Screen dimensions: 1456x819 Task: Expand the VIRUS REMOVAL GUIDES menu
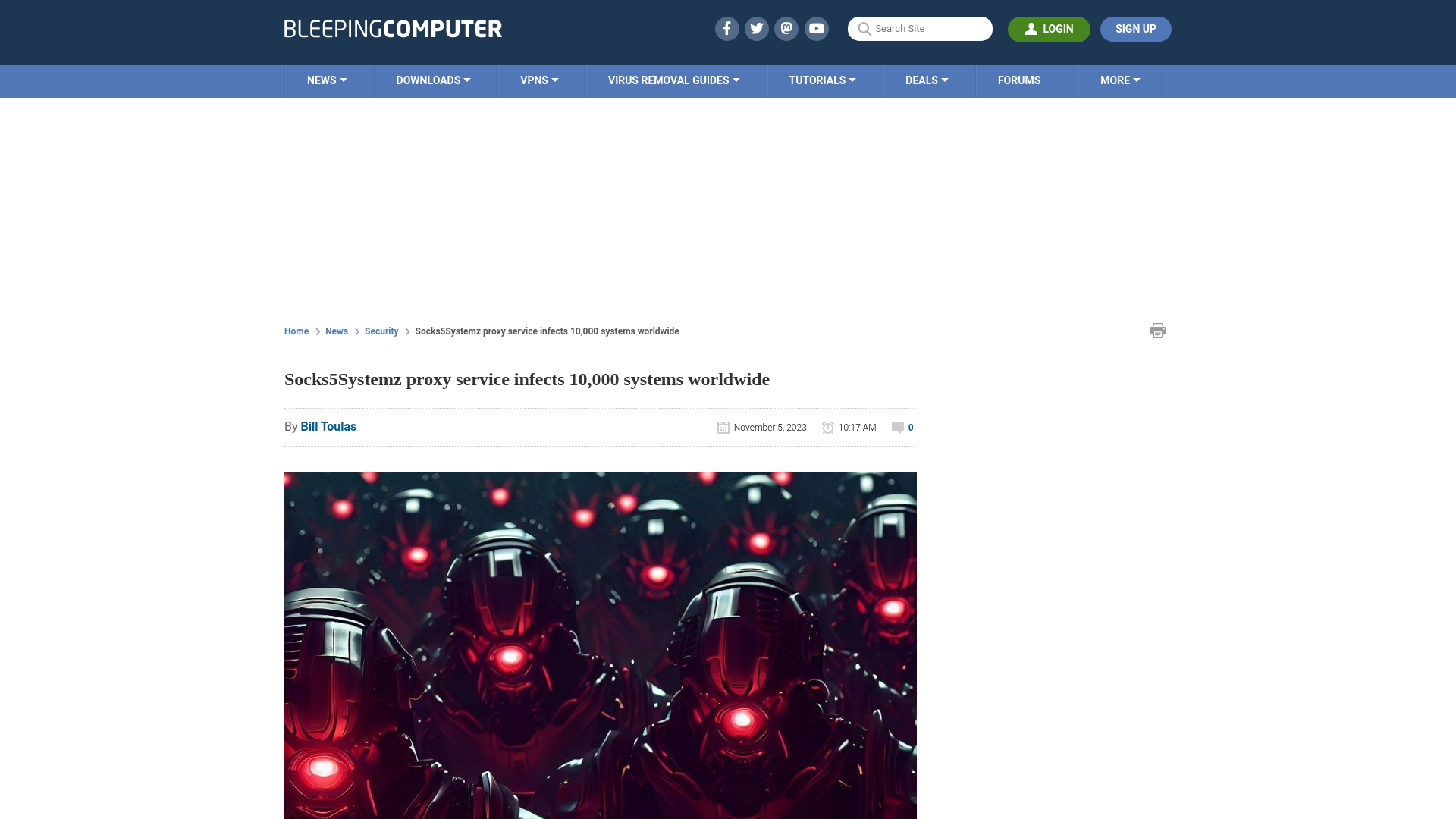(674, 80)
